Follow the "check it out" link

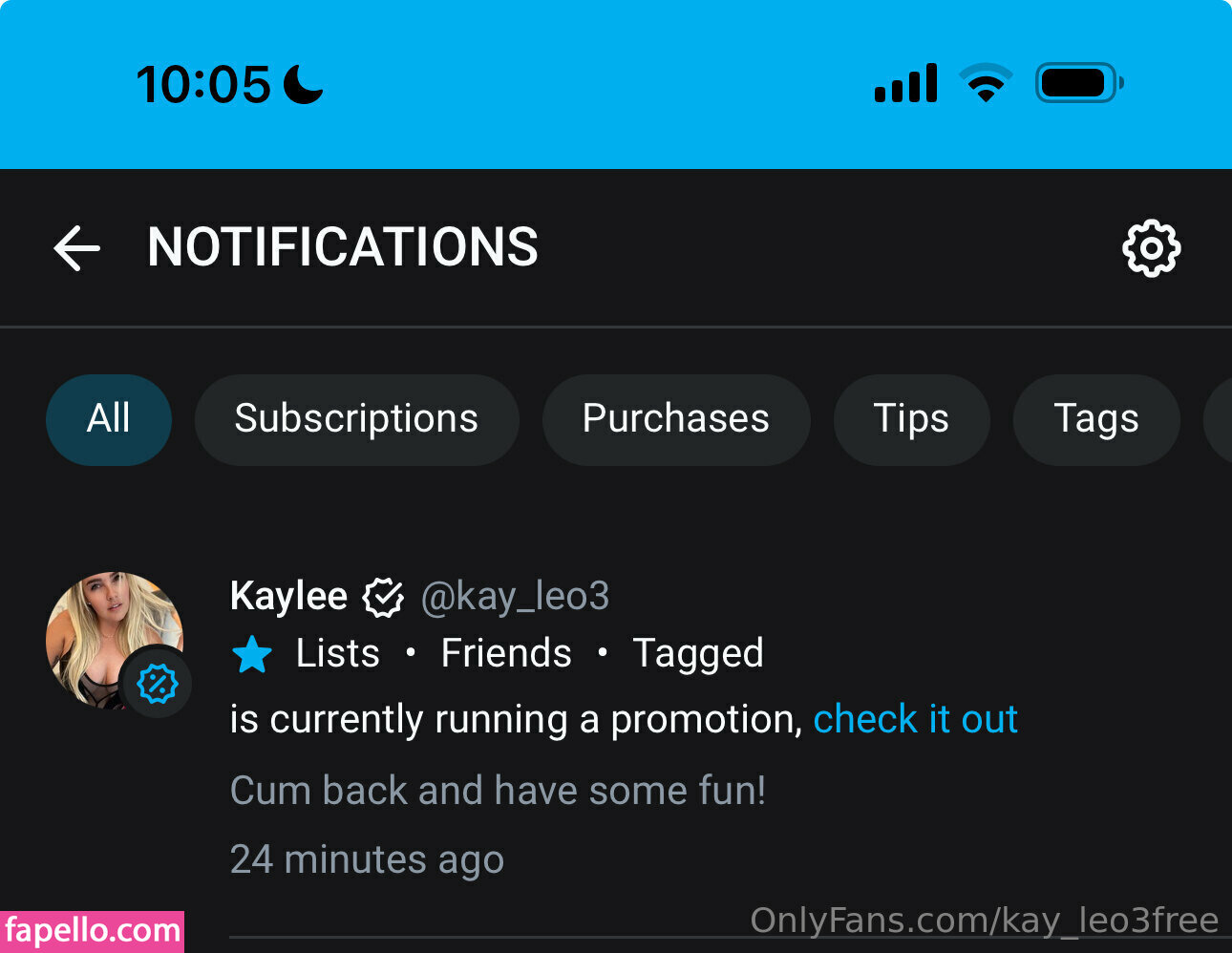pos(915,719)
